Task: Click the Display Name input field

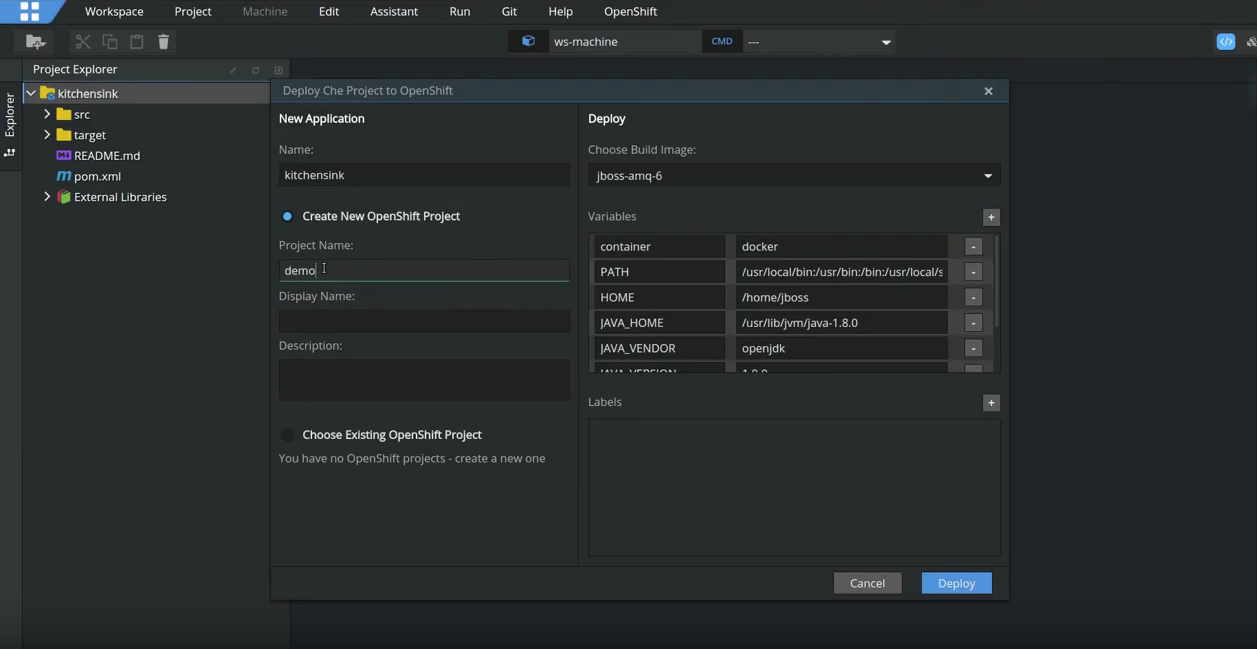Action: 424,321
